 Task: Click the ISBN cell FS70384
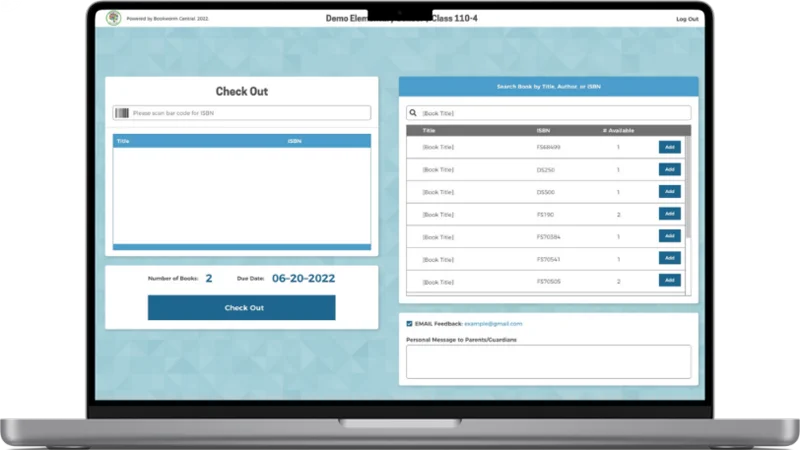(548, 237)
